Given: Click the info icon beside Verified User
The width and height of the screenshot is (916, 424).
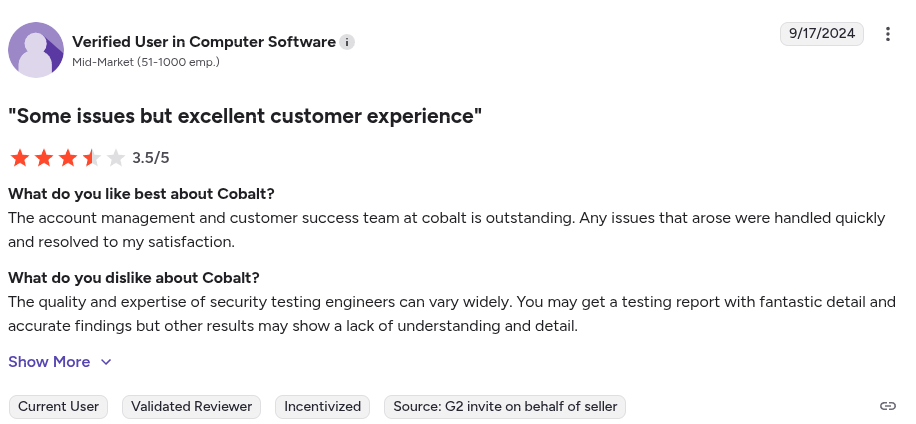Looking at the screenshot, I should (x=347, y=42).
